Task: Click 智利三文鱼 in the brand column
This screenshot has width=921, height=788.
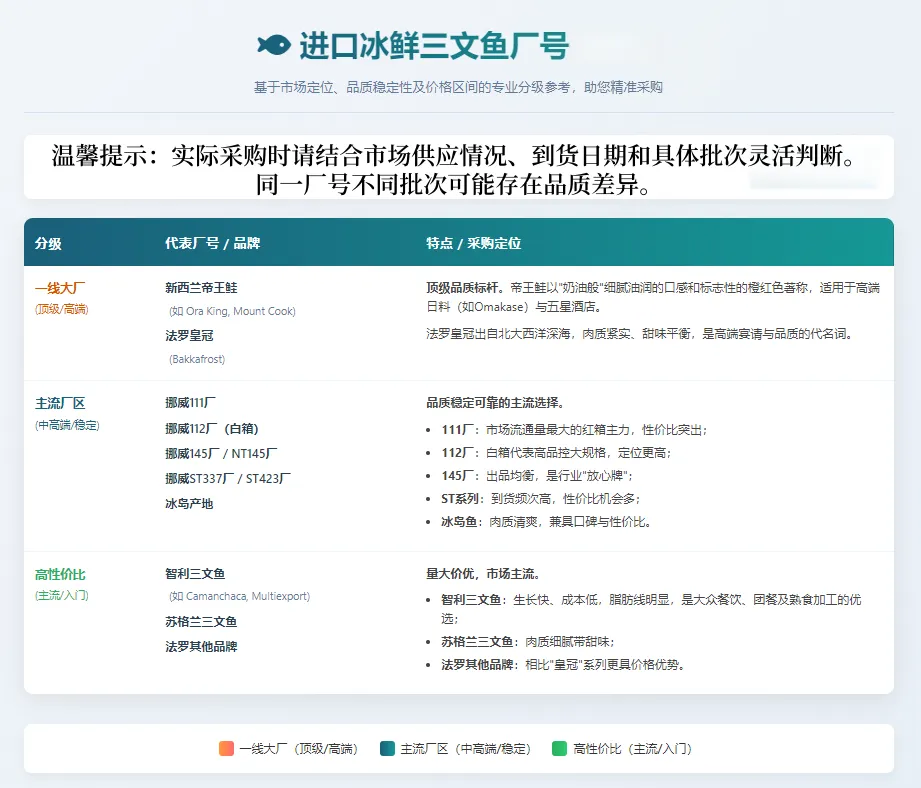Action: point(195,574)
